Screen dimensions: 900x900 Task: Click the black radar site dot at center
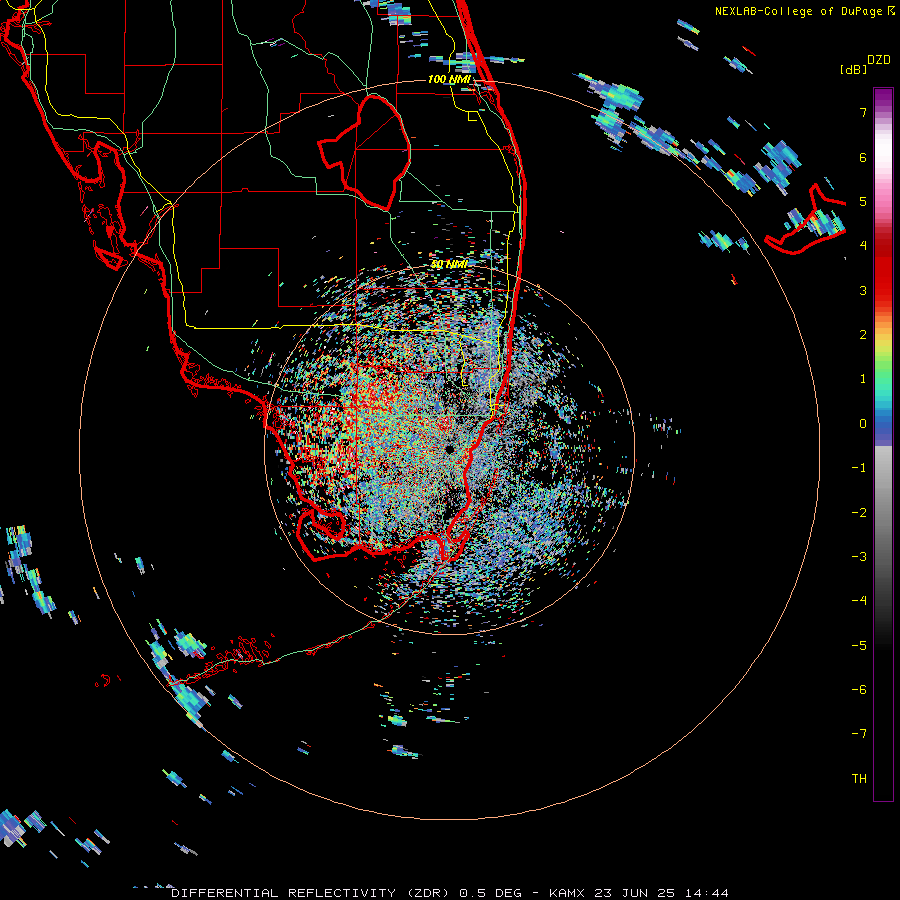tap(449, 449)
